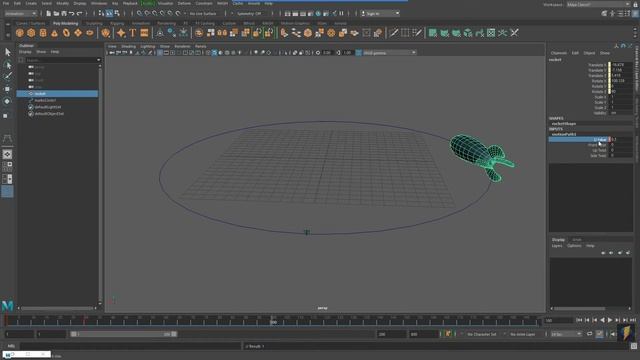Toggle Snap to points

155,13
